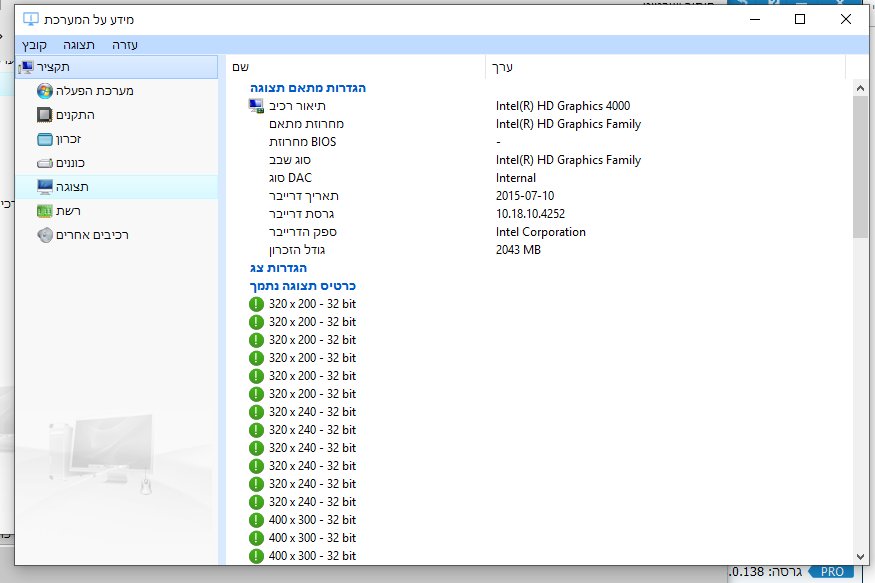Click the driver version 10.18.10.4252
Viewport: 875px width, 583px height.
coord(530,214)
